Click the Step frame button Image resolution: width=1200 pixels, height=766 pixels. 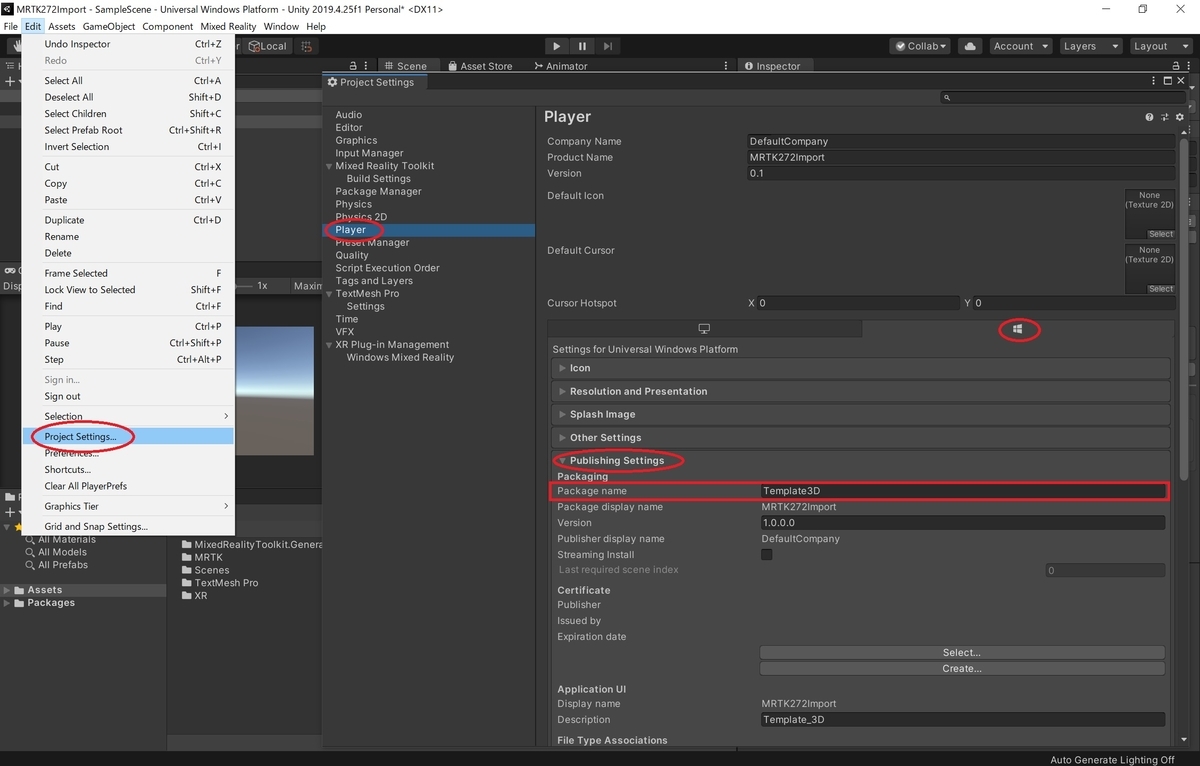607,46
